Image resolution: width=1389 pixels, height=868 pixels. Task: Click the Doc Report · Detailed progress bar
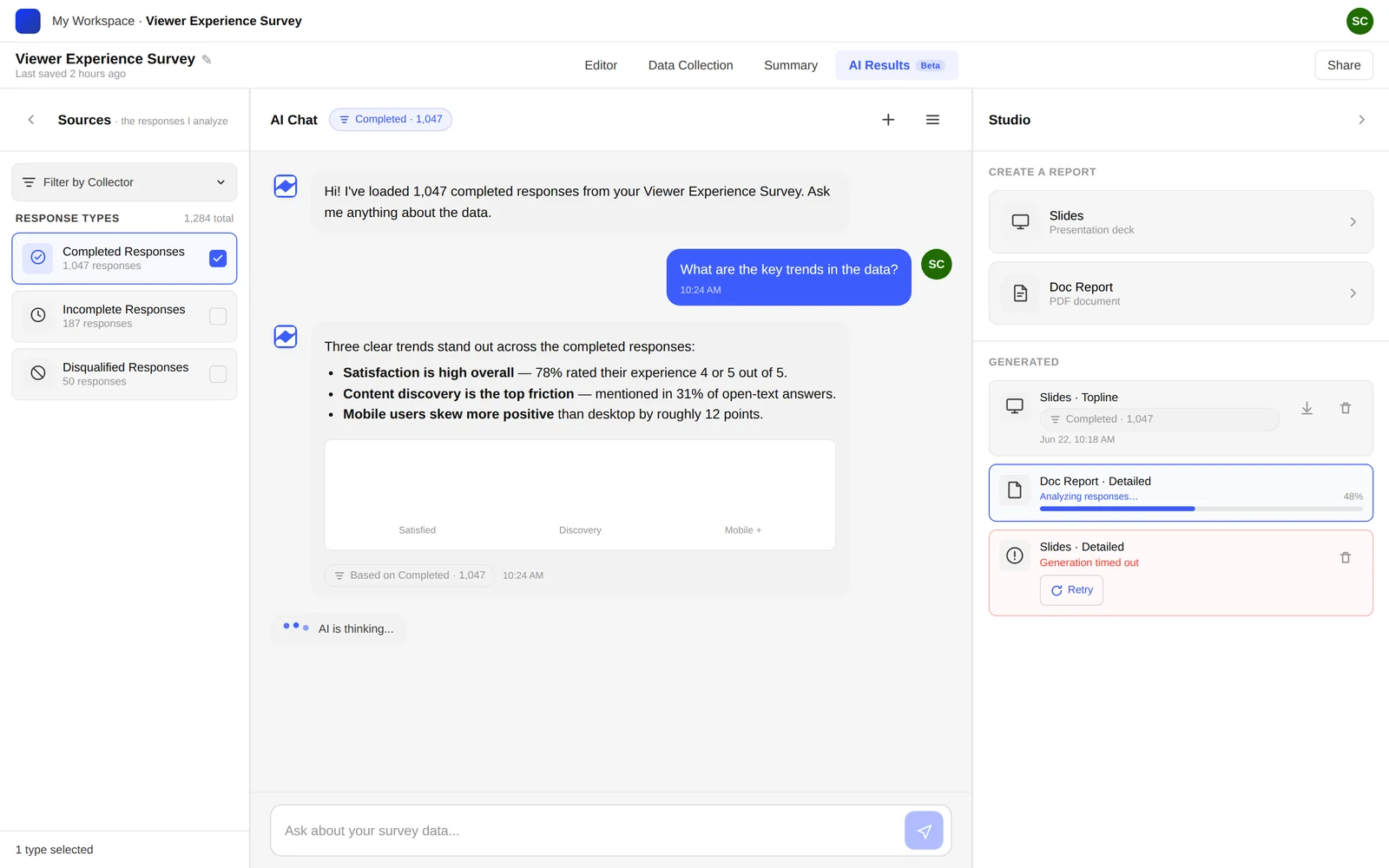point(1201,509)
